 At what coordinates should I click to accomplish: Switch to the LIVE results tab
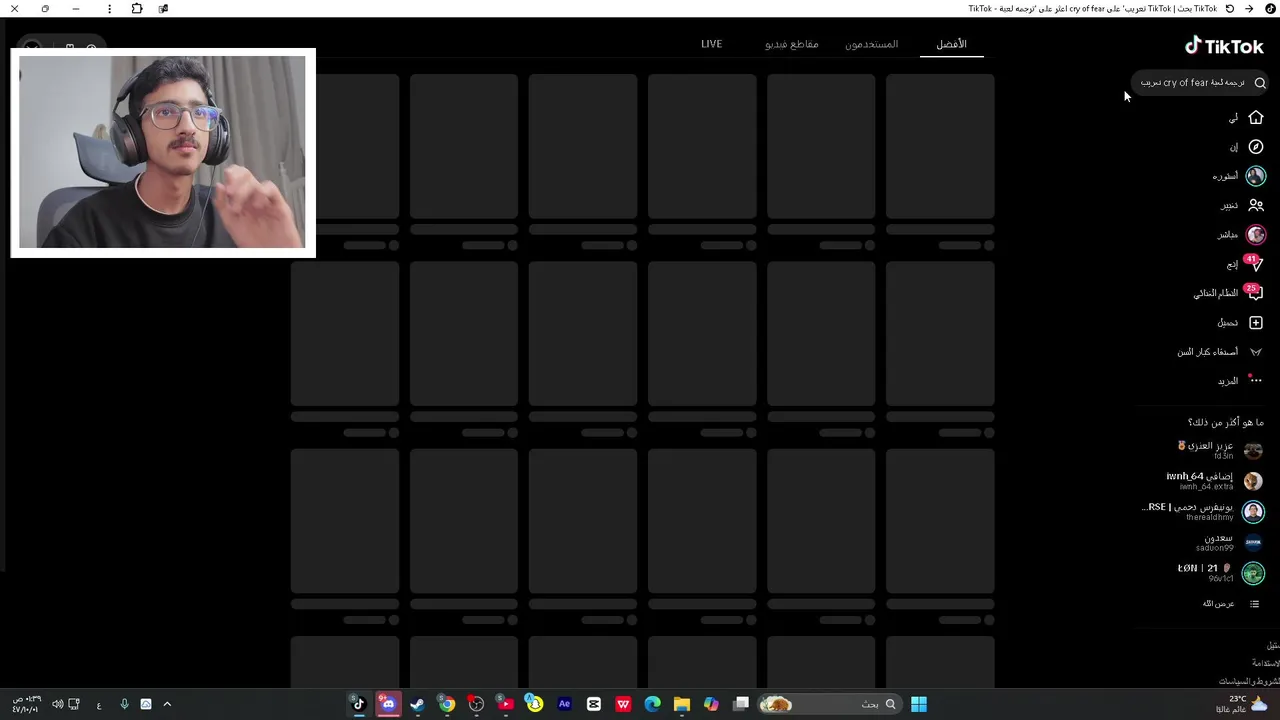coord(711,44)
